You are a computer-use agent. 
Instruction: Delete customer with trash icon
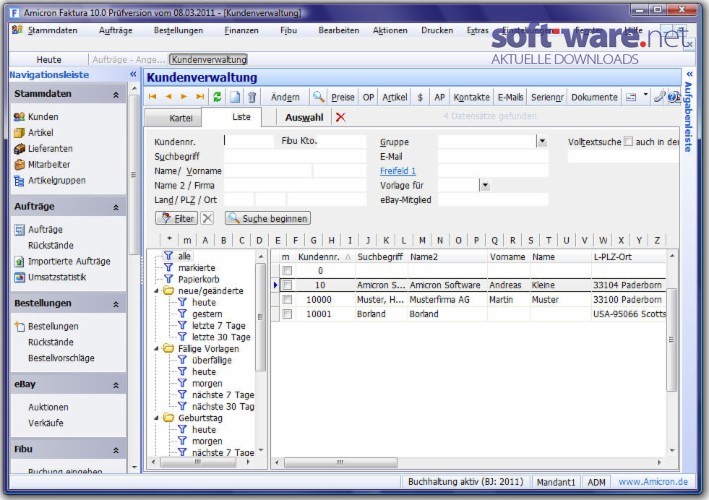[x=252, y=97]
